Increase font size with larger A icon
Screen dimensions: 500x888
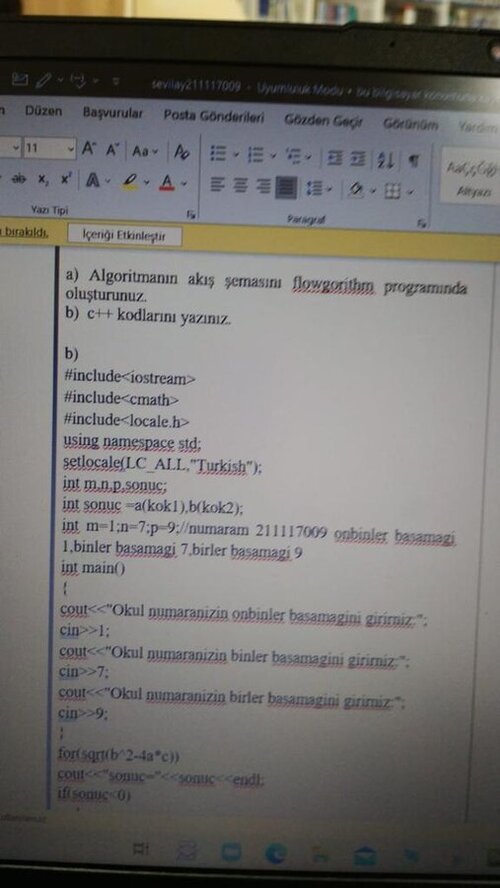88,150
